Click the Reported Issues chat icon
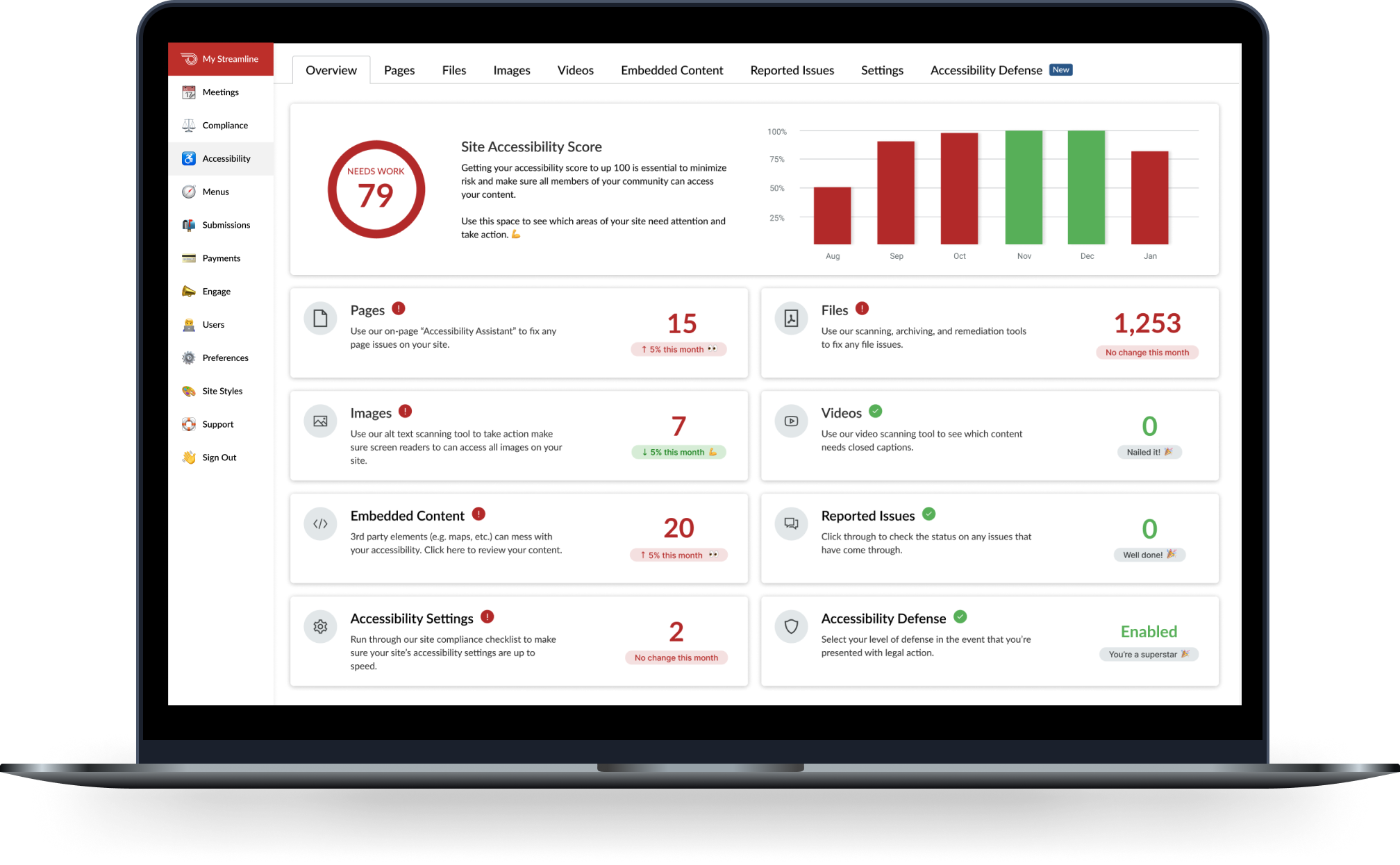The width and height of the screenshot is (1400, 865). 791,524
